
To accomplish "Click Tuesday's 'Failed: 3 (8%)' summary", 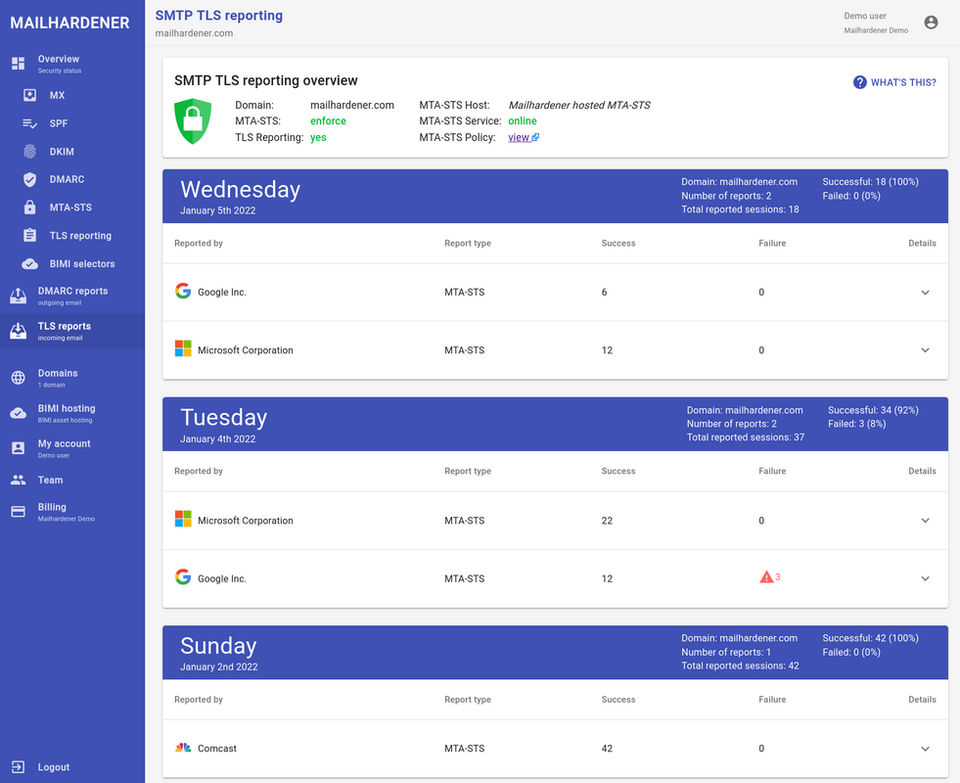I will [857, 424].
